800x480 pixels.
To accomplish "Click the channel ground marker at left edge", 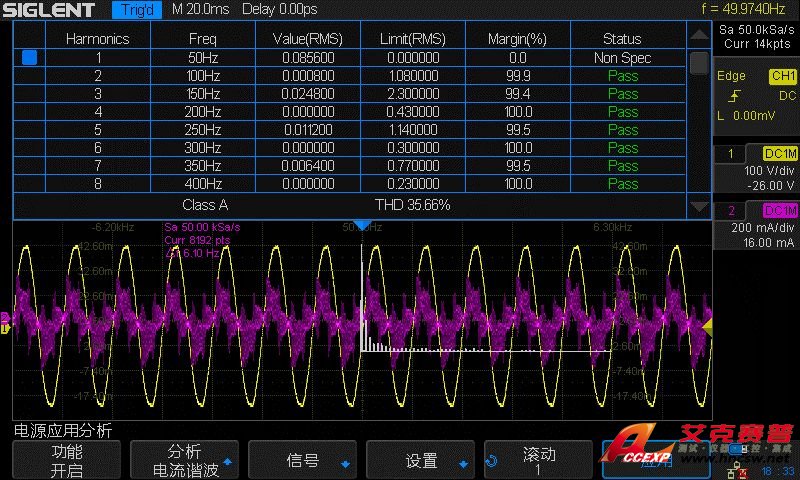I will (5, 327).
